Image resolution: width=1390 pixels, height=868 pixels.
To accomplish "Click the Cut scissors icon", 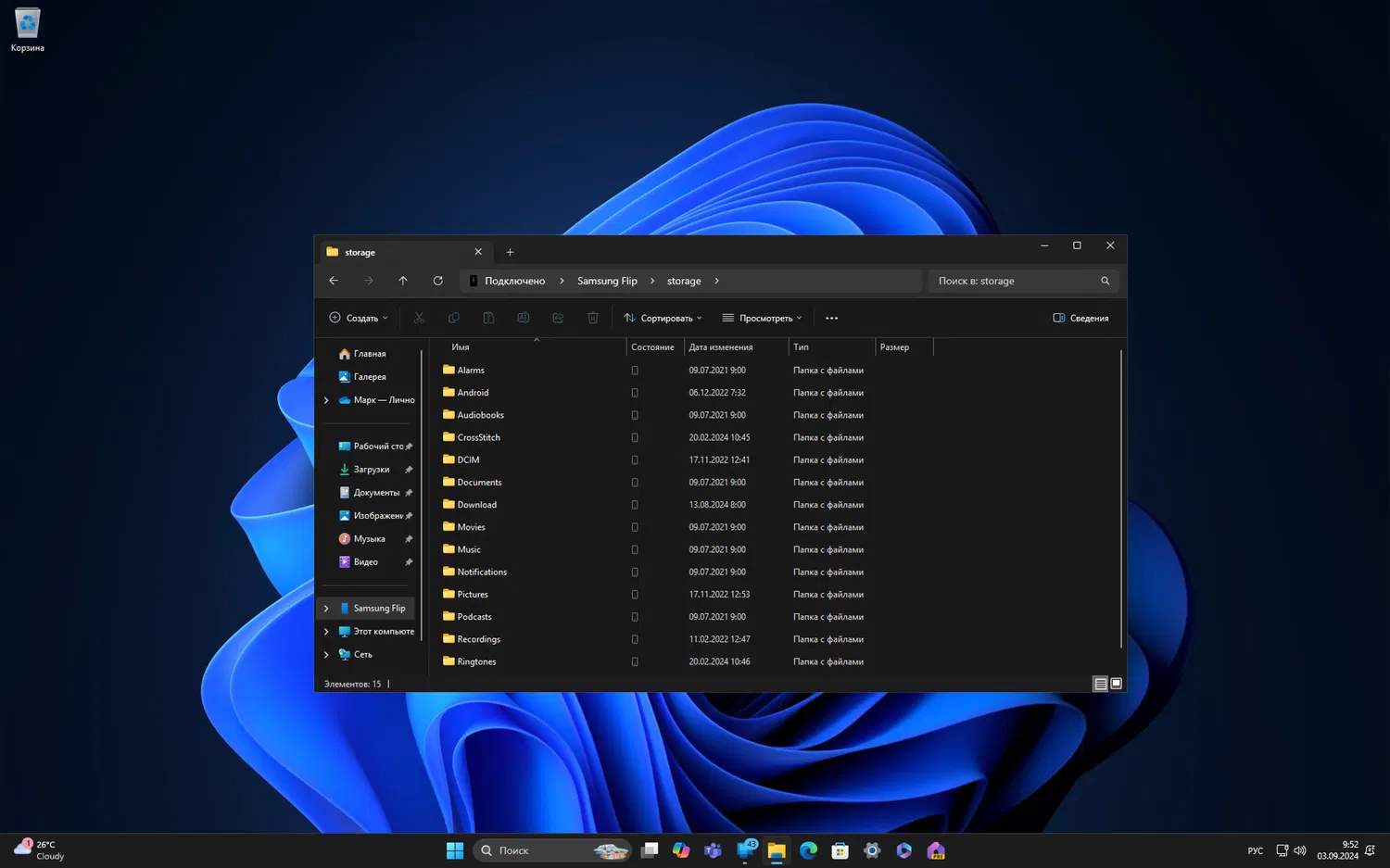I will (x=419, y=318).
